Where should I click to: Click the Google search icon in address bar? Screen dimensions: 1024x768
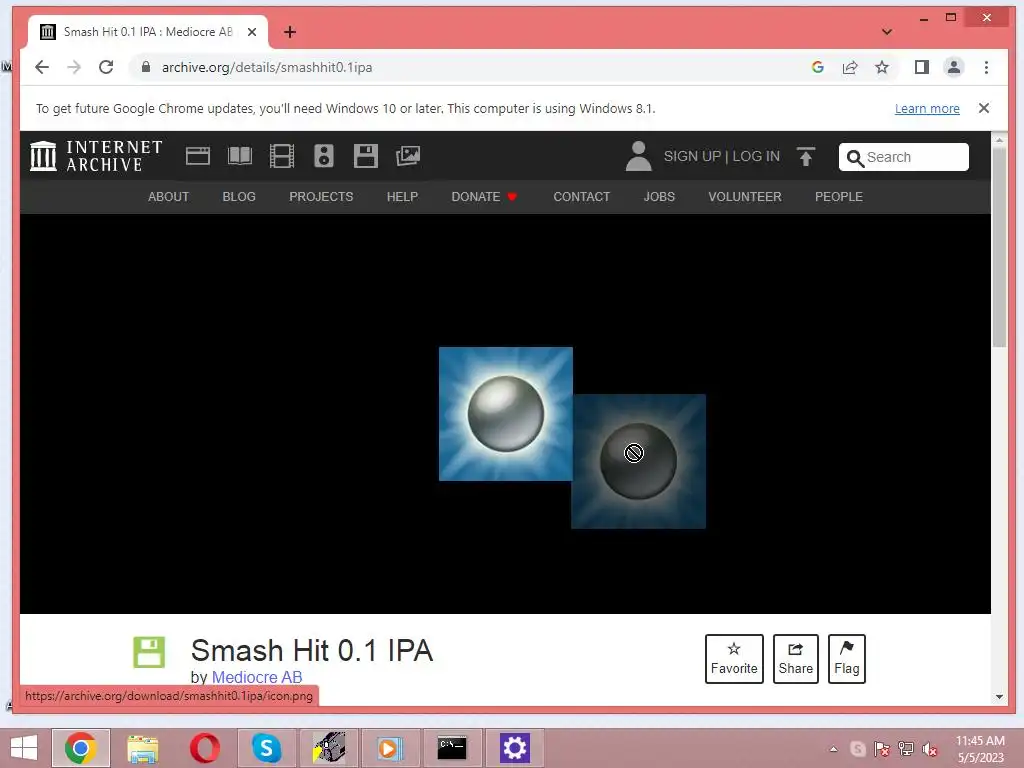click(818, 67)
